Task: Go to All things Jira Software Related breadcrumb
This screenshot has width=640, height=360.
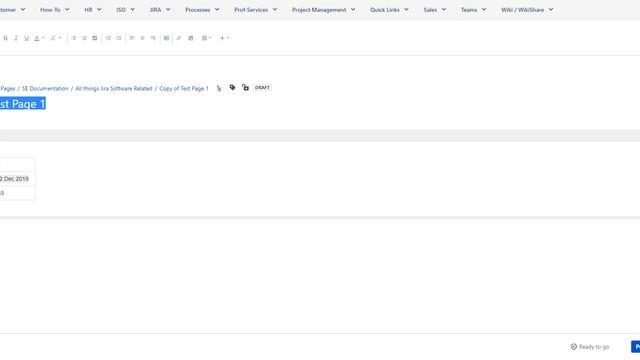Action: pyautogui.click(x=113, y=89)
